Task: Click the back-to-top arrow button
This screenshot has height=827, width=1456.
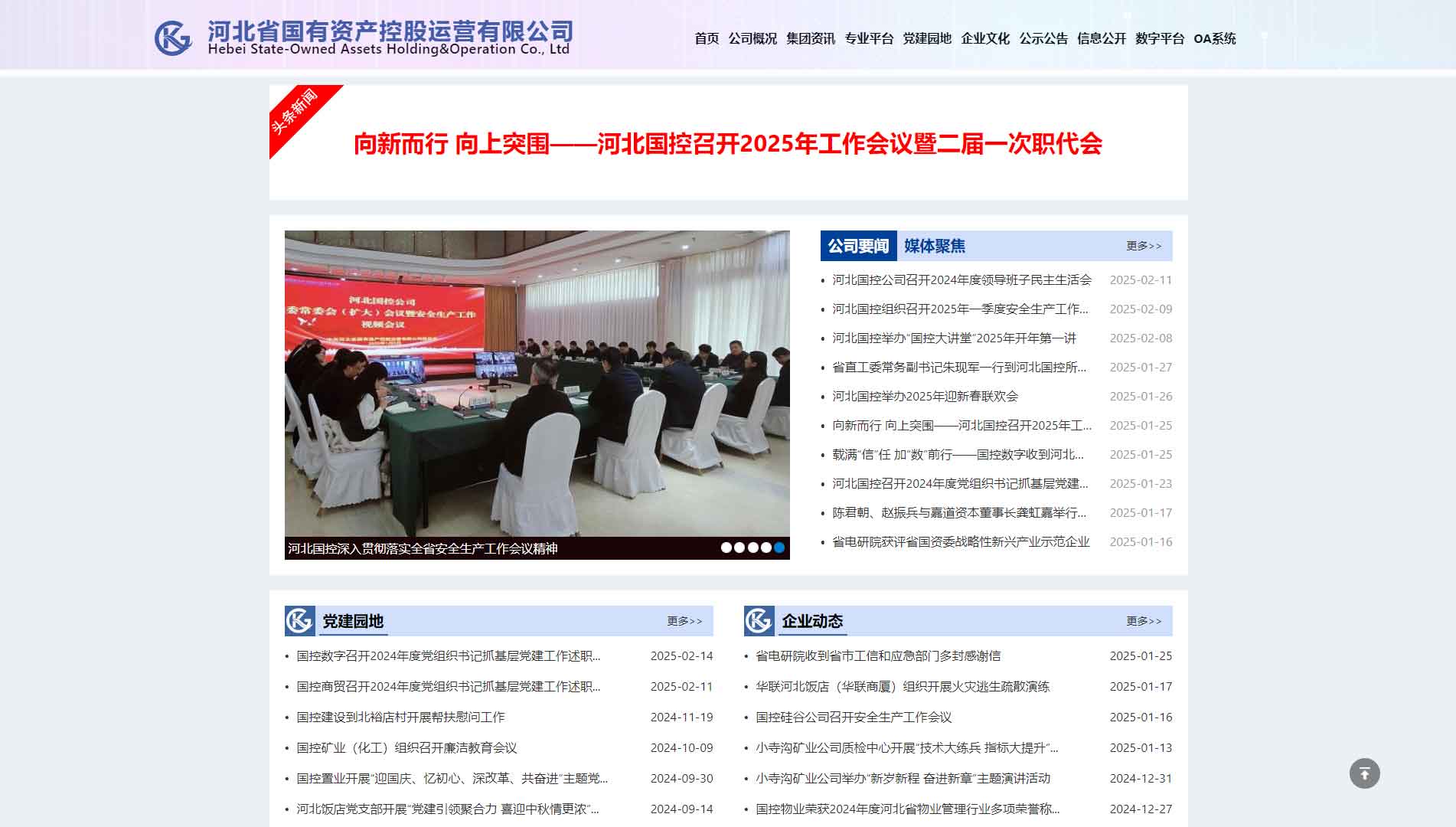Action: coord(1364,773)
